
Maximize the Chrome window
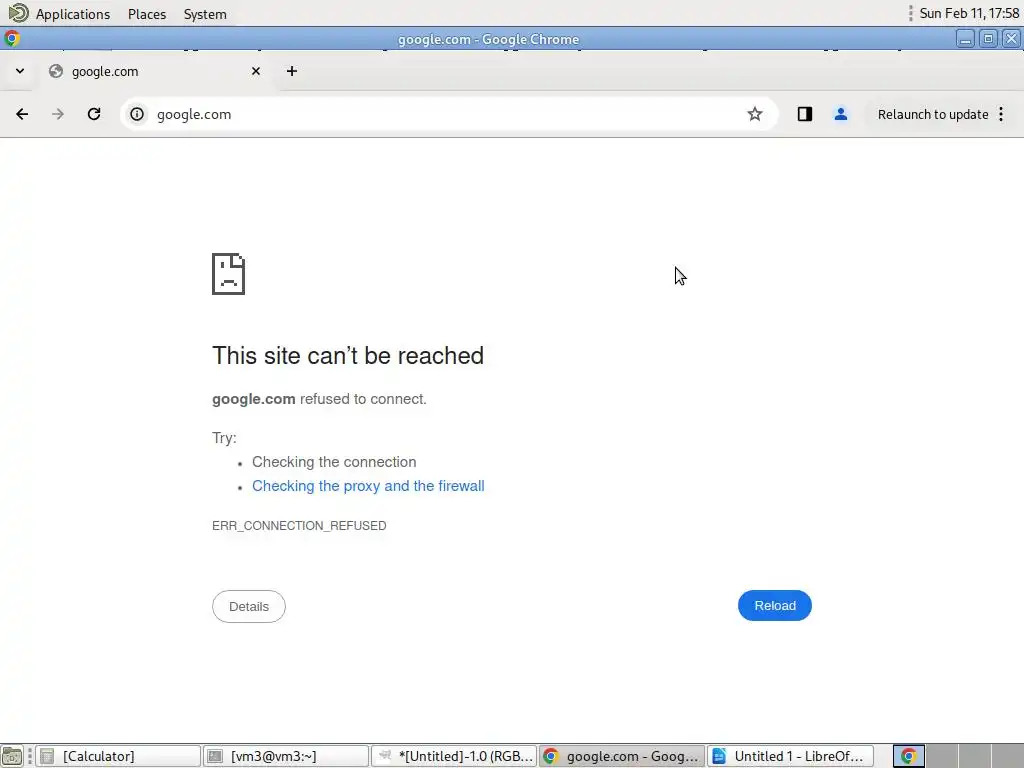[x=988, y=39]
